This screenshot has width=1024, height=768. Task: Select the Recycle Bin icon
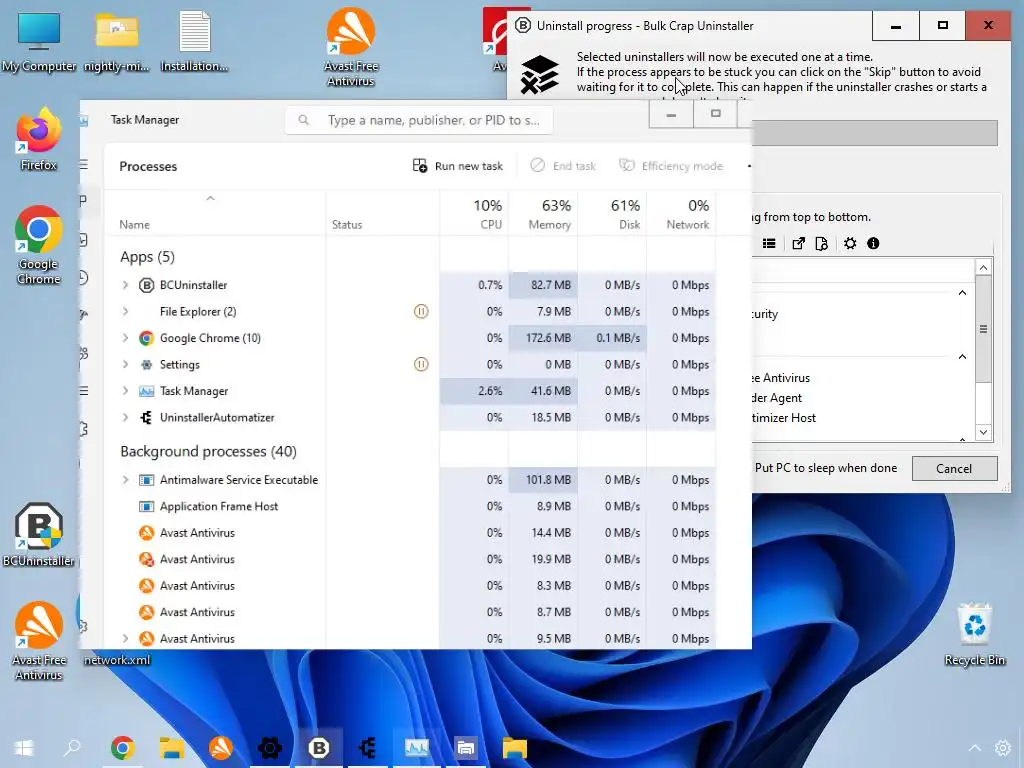pos(974,634)
